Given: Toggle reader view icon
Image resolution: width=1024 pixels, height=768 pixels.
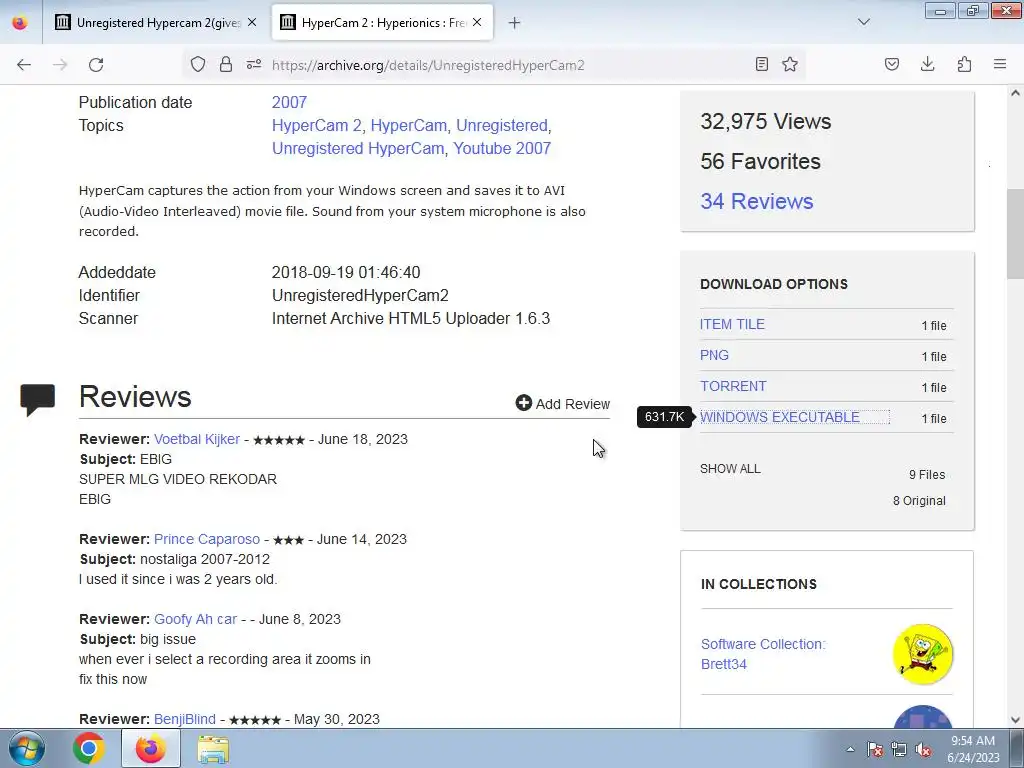Looking at the screenshot, I should tap(761, 64).
